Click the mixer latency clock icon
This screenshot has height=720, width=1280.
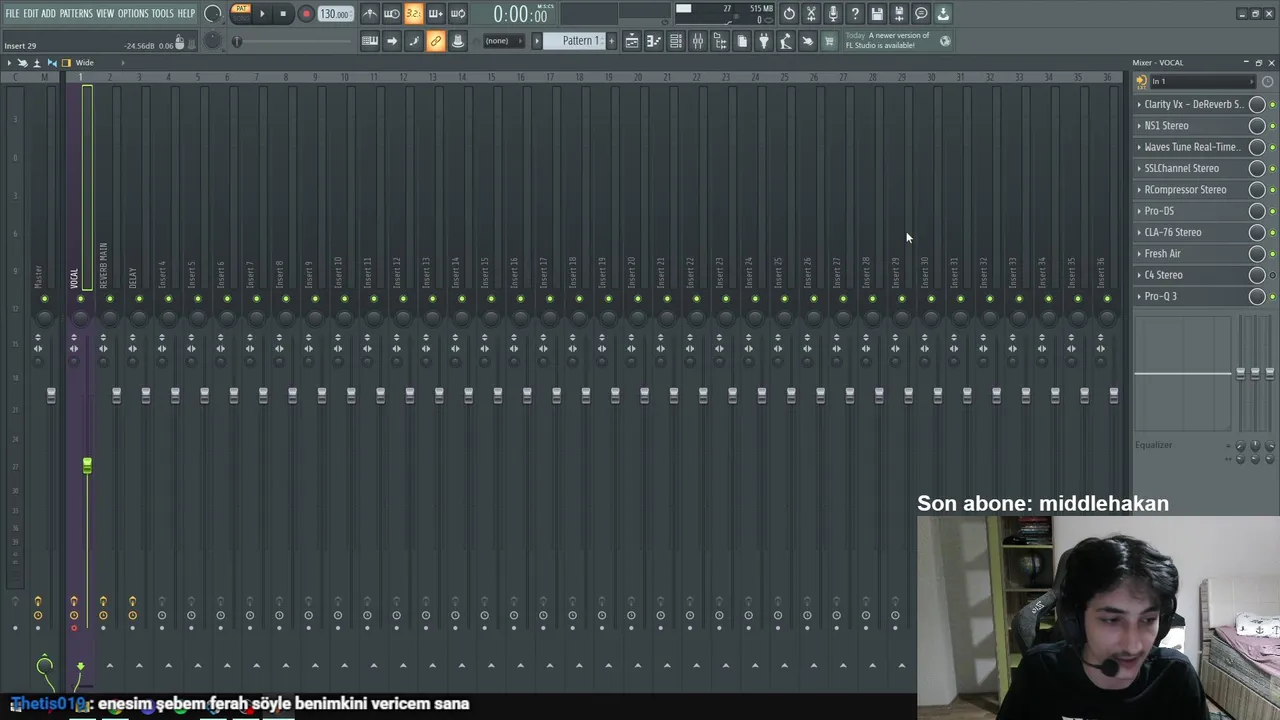[x=1267, y=82]
